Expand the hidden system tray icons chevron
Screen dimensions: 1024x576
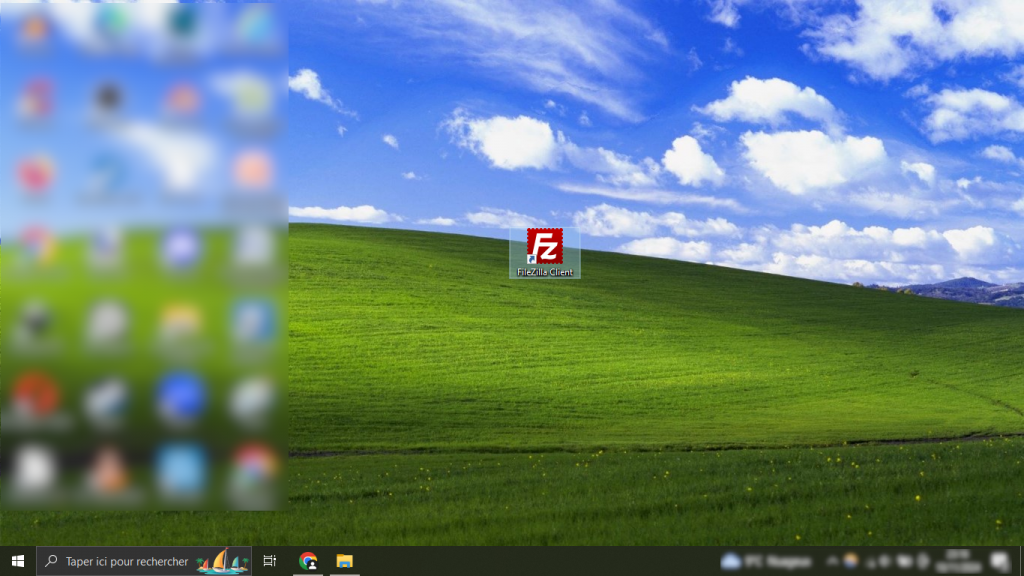pyautogui.click(x=831, y=561)
